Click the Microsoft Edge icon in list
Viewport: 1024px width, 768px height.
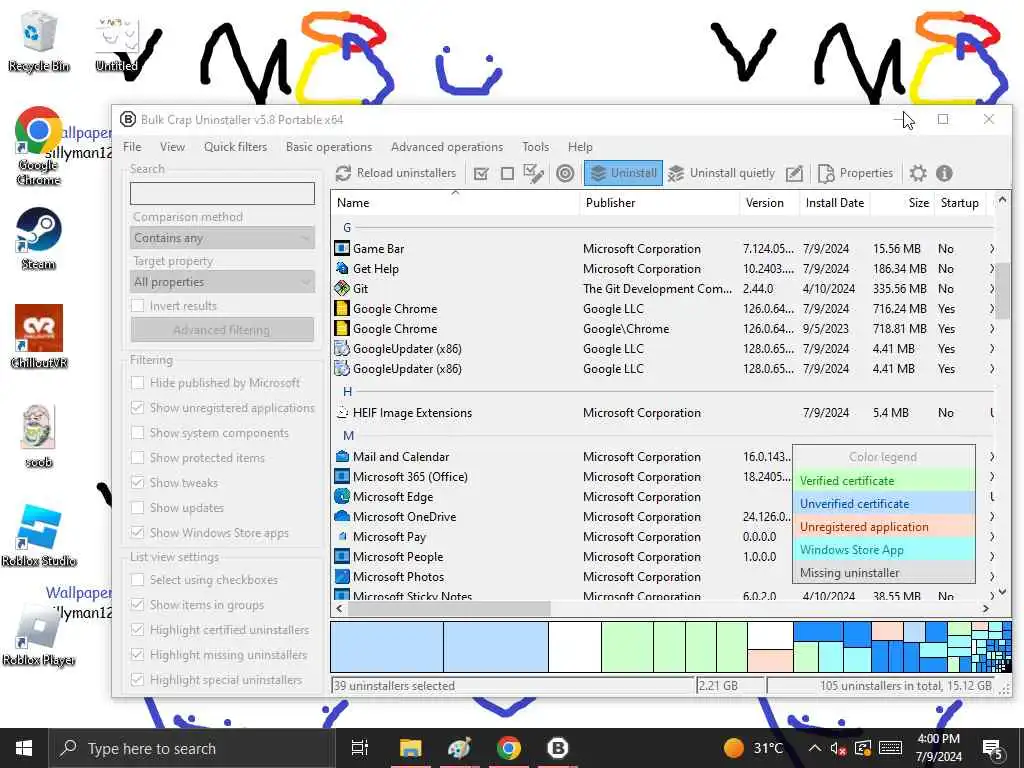point(342,496)
